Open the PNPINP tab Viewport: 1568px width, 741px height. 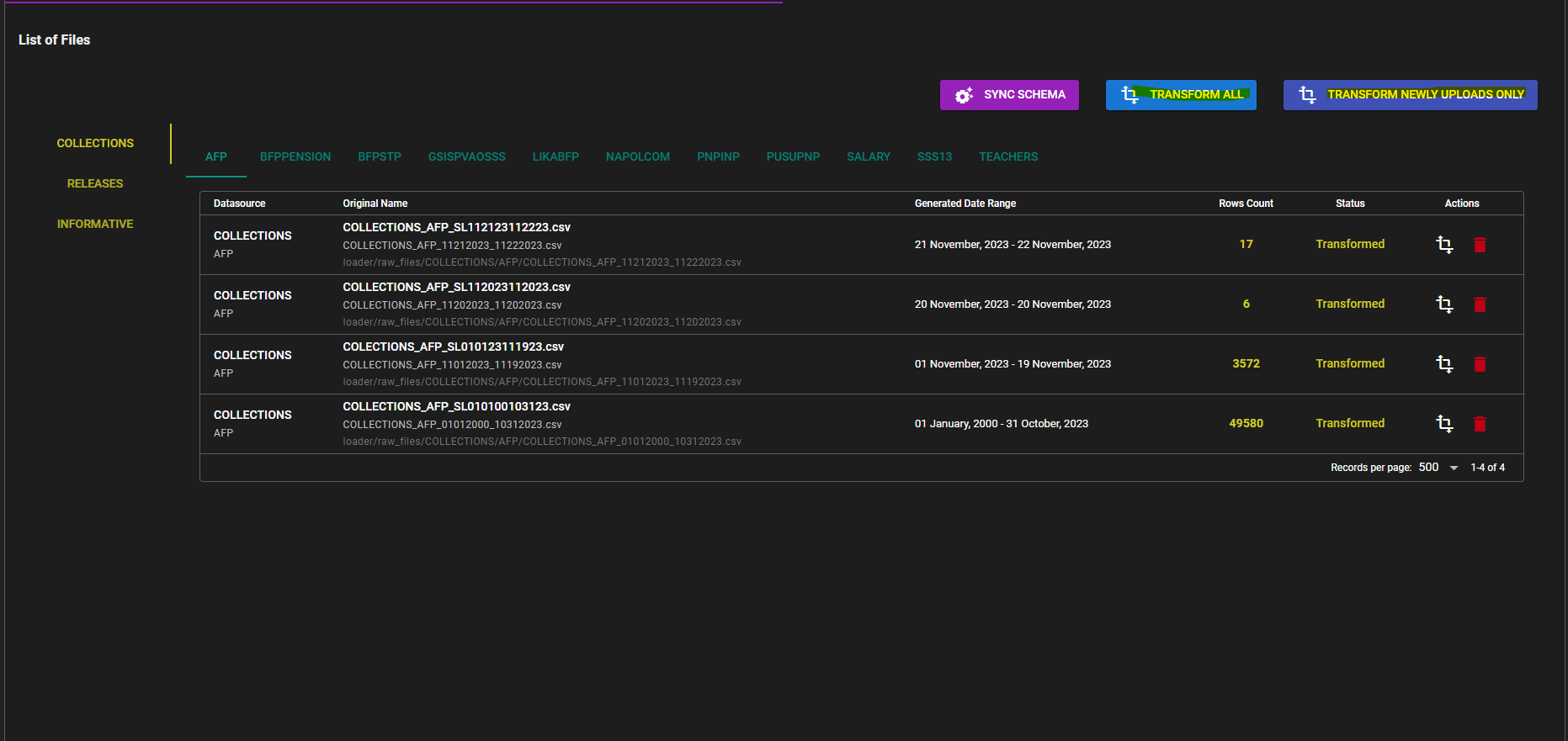point(718,157)
